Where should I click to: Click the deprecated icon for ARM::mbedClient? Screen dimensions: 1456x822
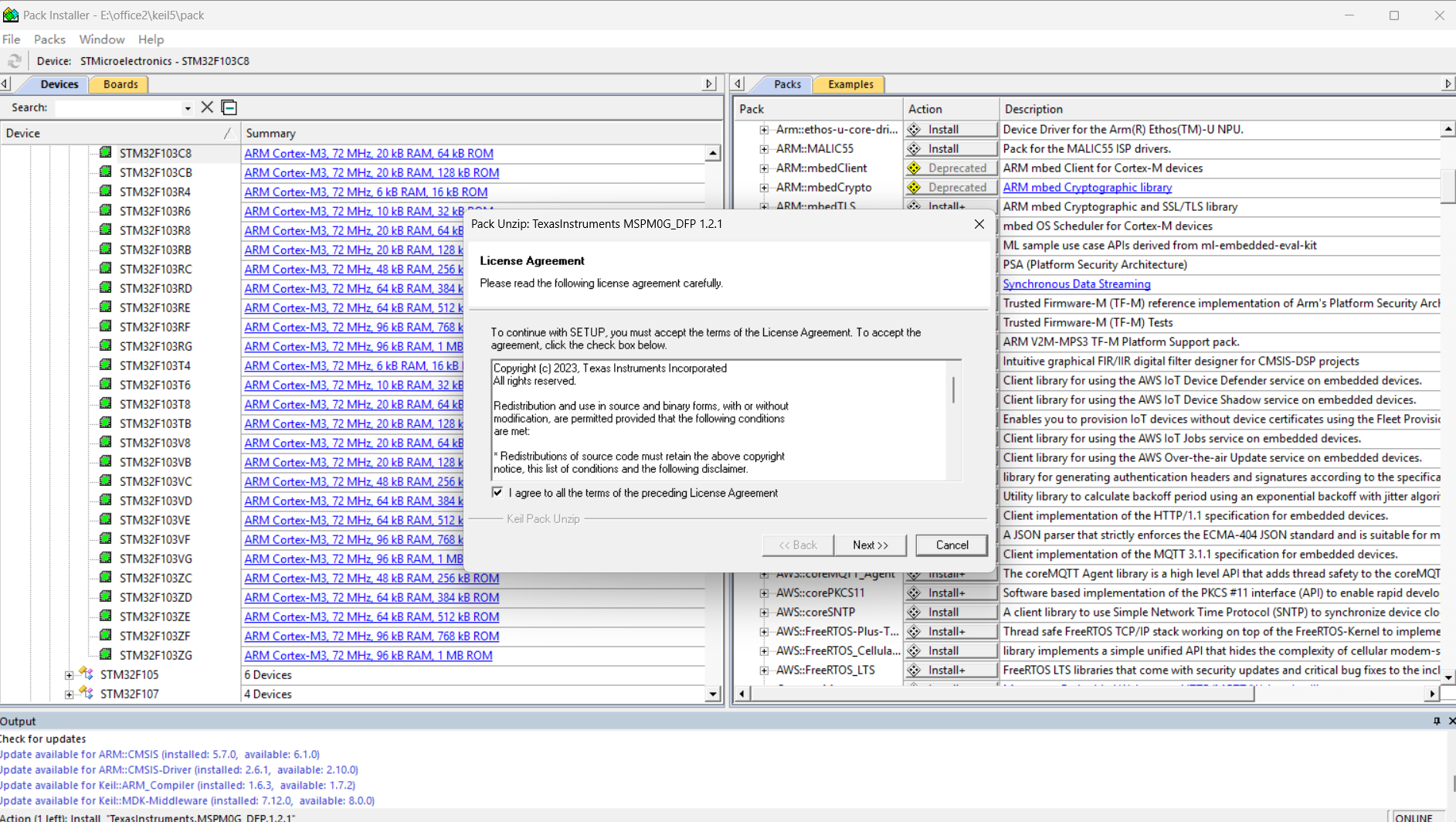coord(915,168)
